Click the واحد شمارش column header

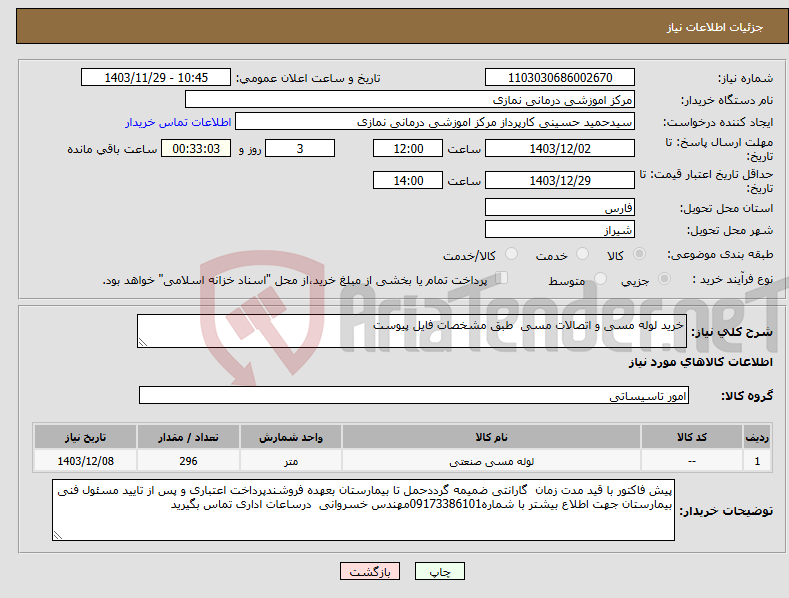(x=291, y=437)
